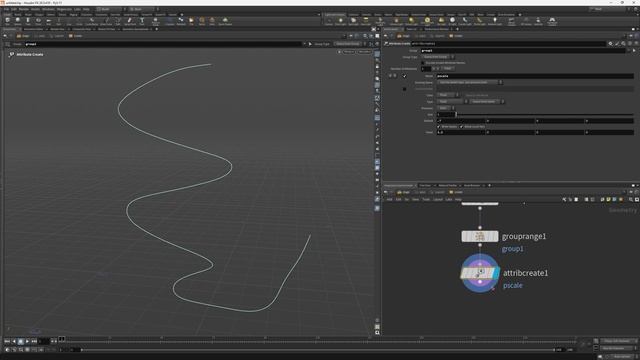Viewport: 640px width, 360px height.
Task: Add an Environment Light from the shelf
Action: 427,22
